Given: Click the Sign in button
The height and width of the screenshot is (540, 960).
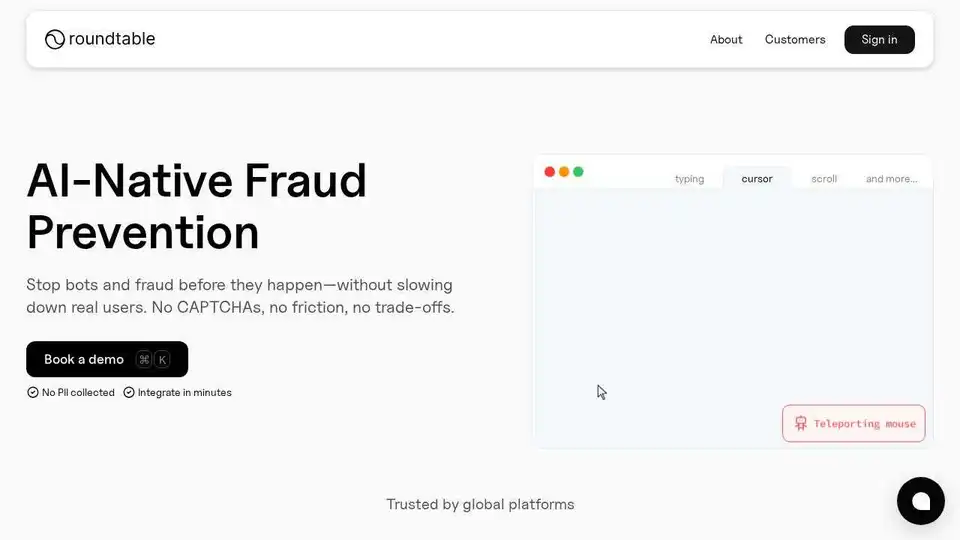Looking at the screenshot, I should tap(879, 39).
